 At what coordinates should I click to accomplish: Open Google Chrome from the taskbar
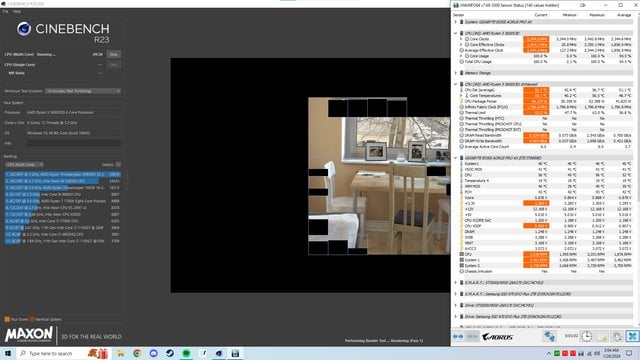[137, 353]
